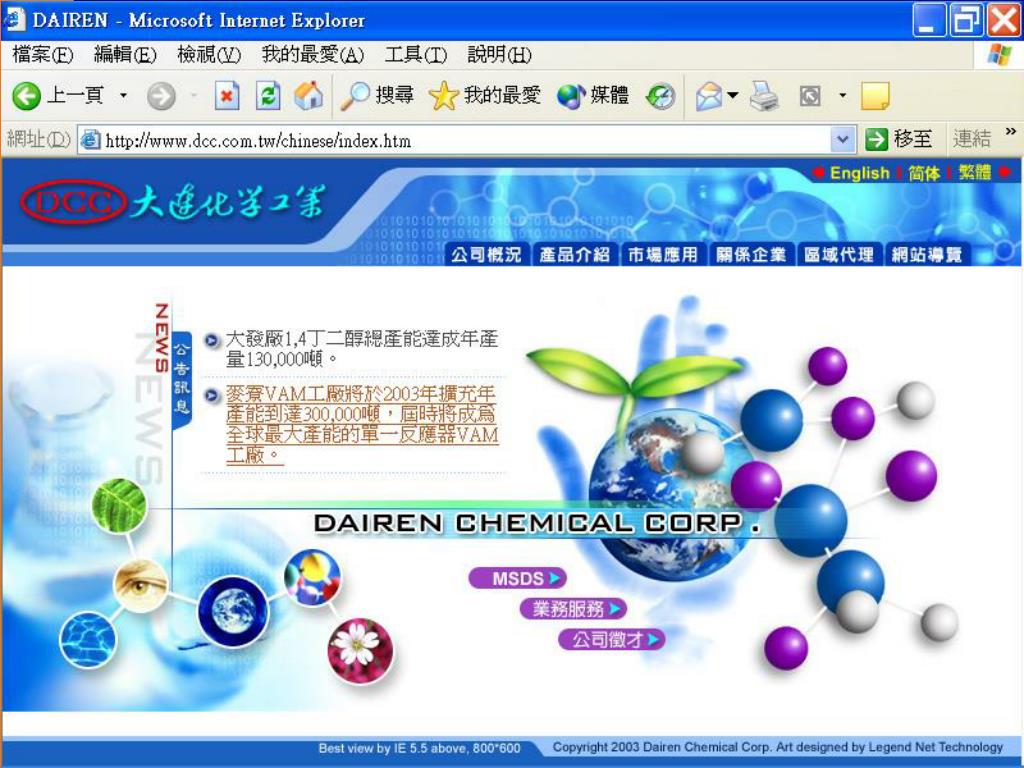
Task: Click the water ripple circular thumbnail
Action: 88,639
